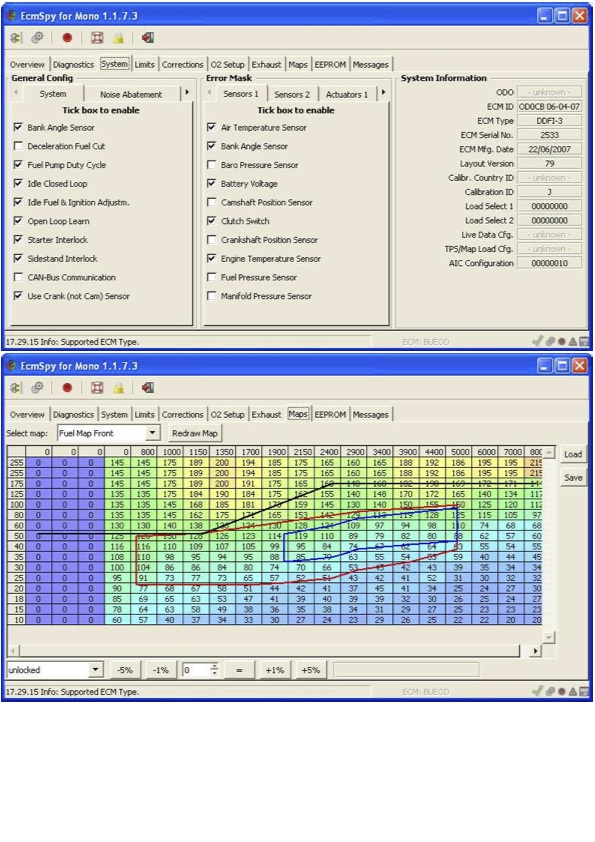Click the fuel map vertical scrollbar down arrow
The height and width of the screenshot is (842, 595).
(x=548, y=637)
